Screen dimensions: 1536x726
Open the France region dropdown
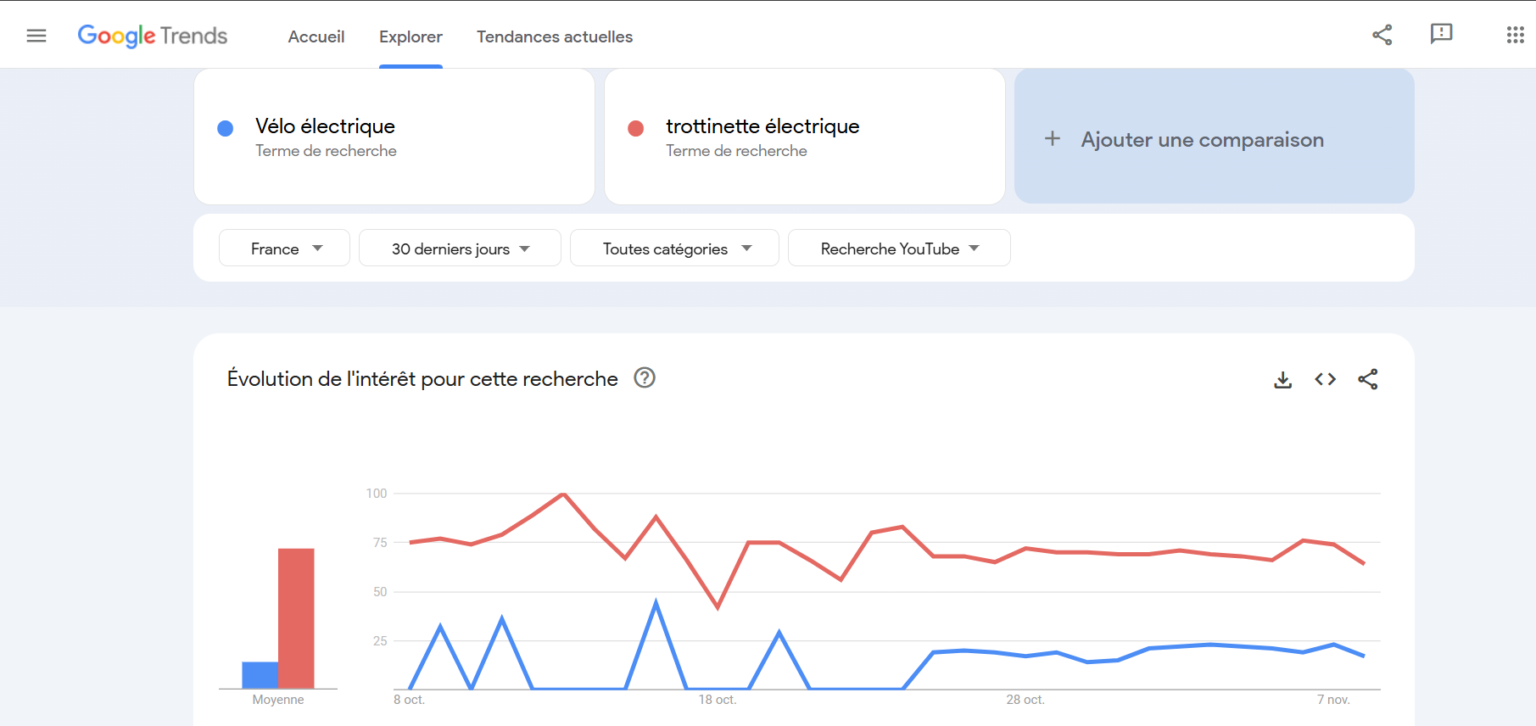[284, 247]
